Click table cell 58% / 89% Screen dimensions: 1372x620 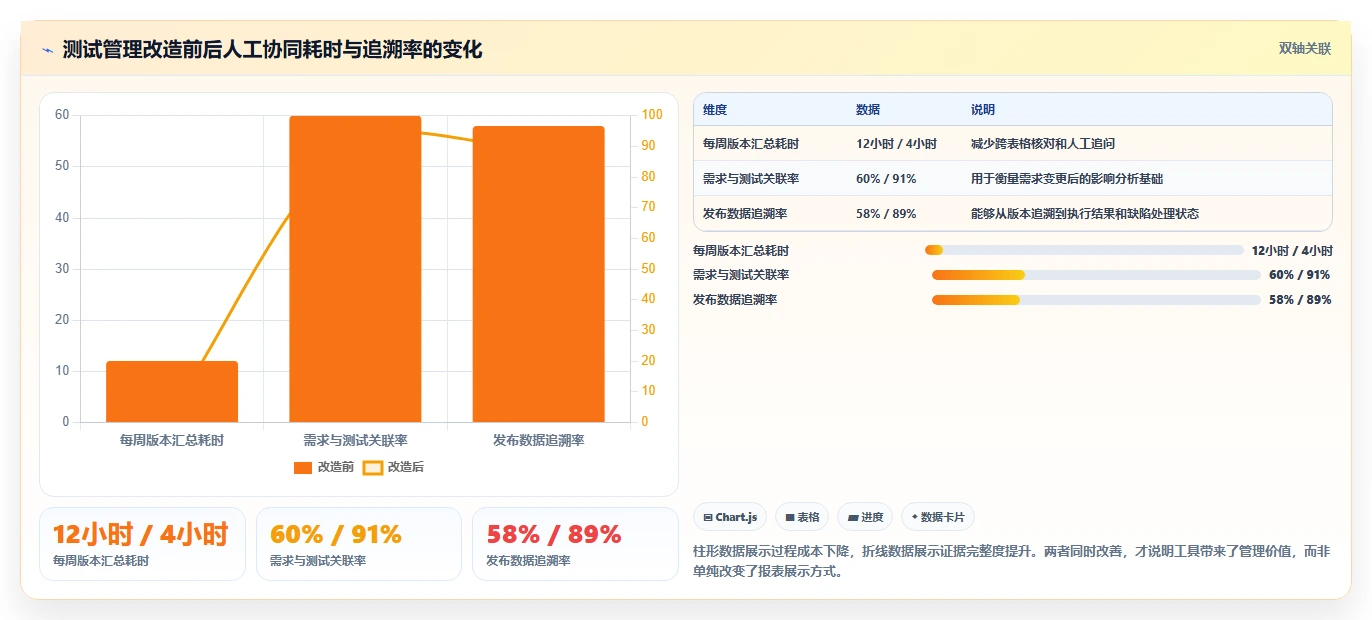click(x=886, y=214)
